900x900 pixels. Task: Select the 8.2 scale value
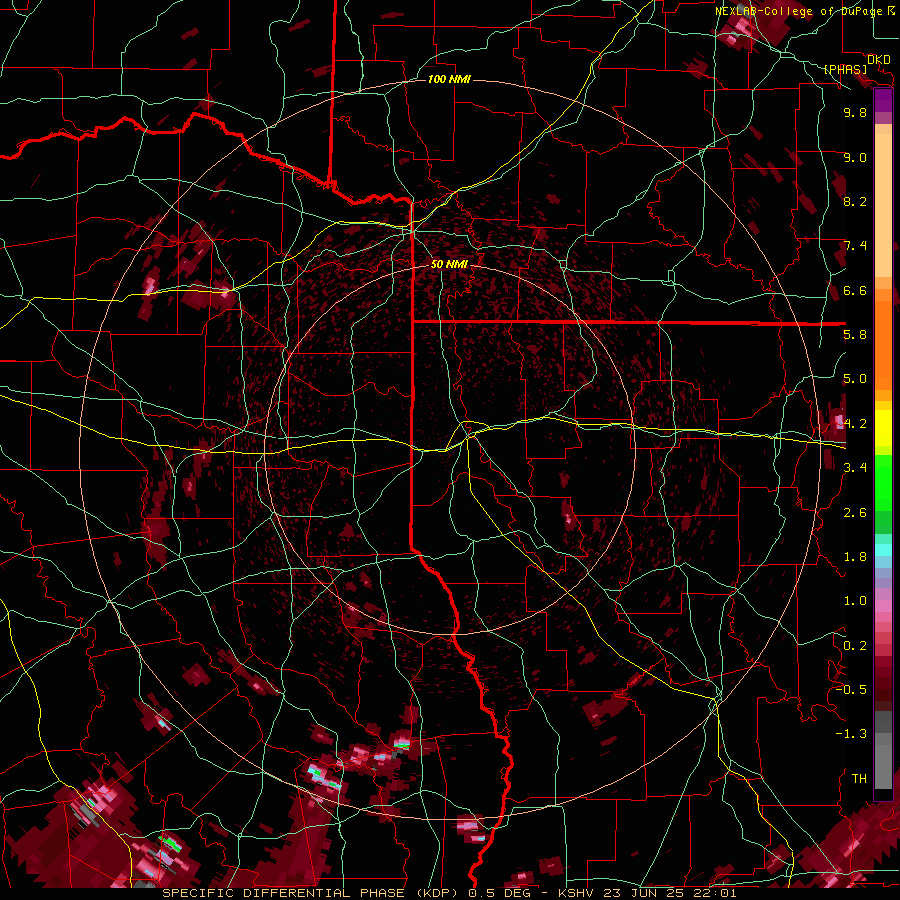click(855, 201)
